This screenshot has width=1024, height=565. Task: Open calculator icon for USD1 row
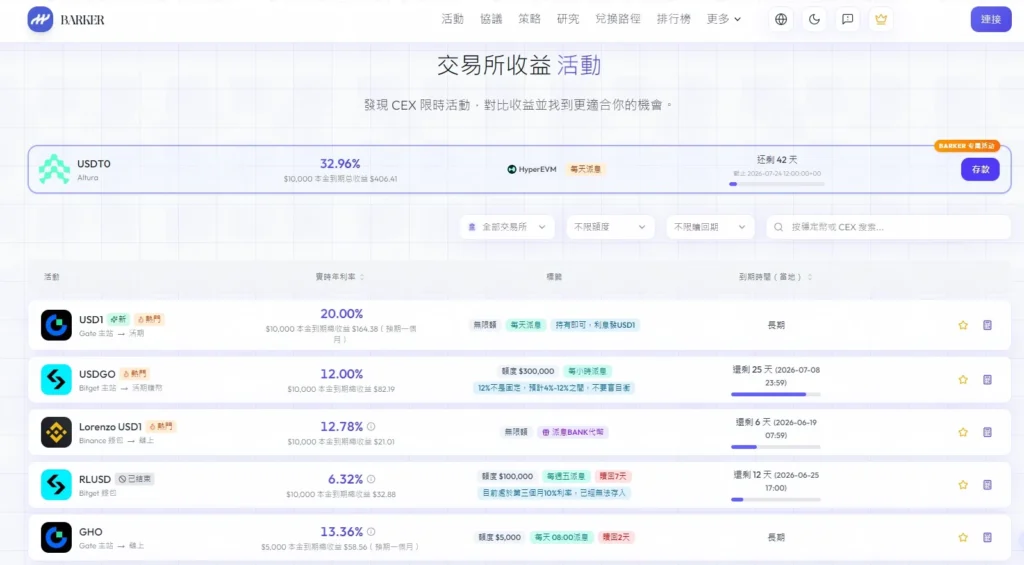pos(987,325)
